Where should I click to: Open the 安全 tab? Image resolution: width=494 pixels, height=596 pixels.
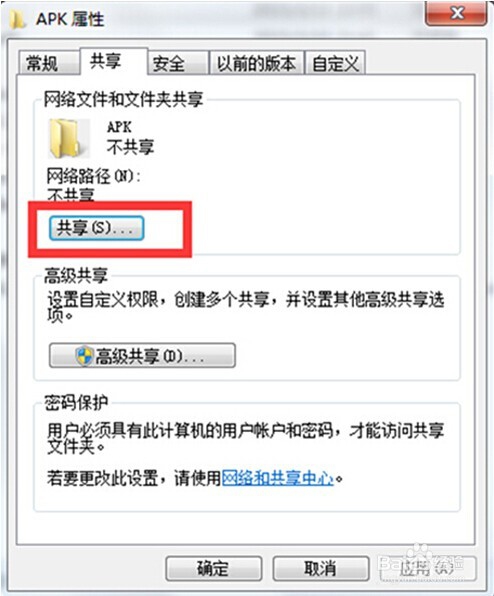pos(178,63)
